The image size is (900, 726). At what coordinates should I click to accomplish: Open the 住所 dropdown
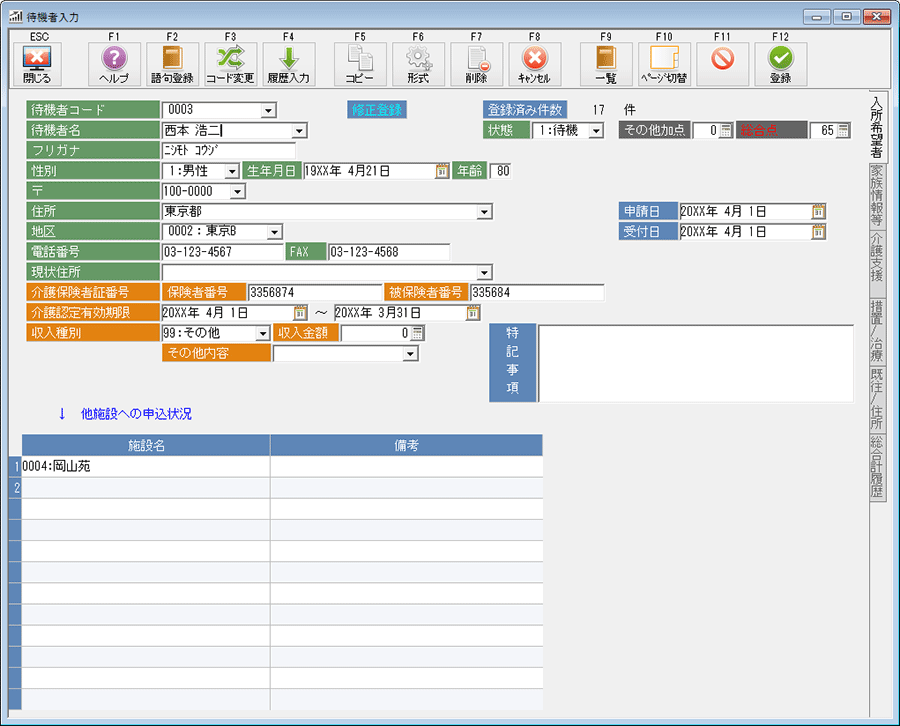pos(484,212)
